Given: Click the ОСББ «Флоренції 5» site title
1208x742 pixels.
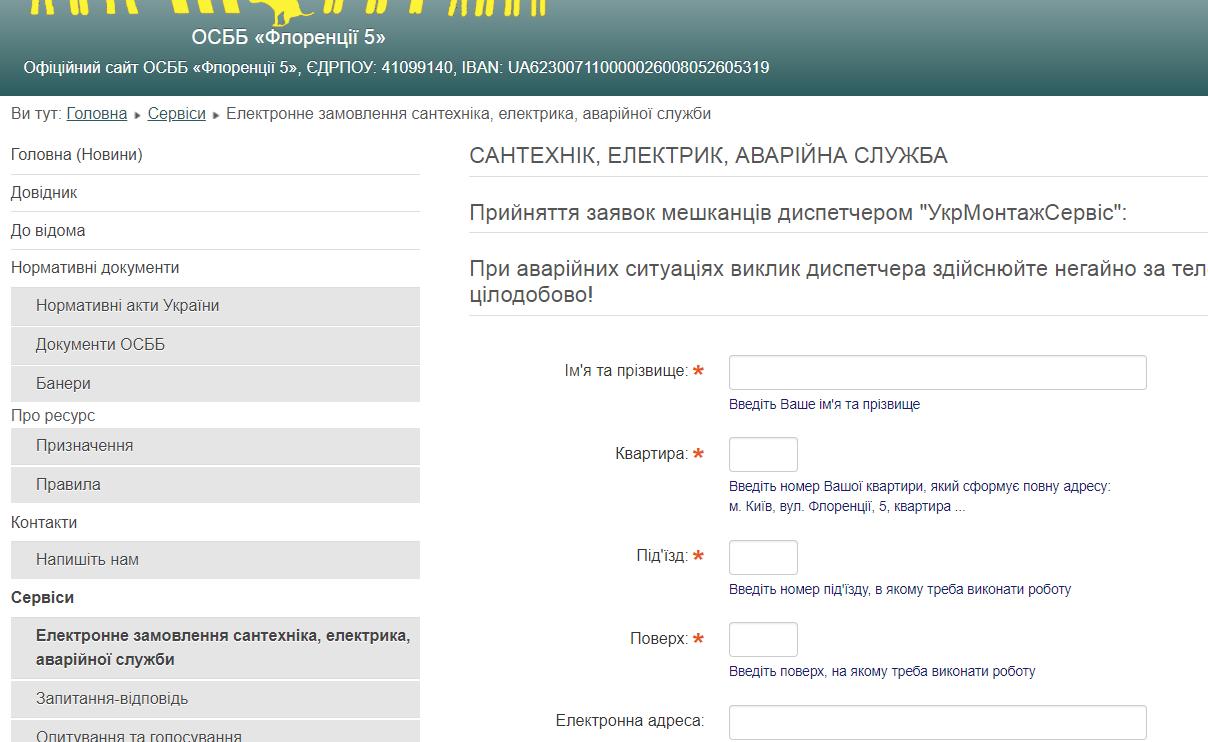Looking at the screenshot, I should (289, 38).
